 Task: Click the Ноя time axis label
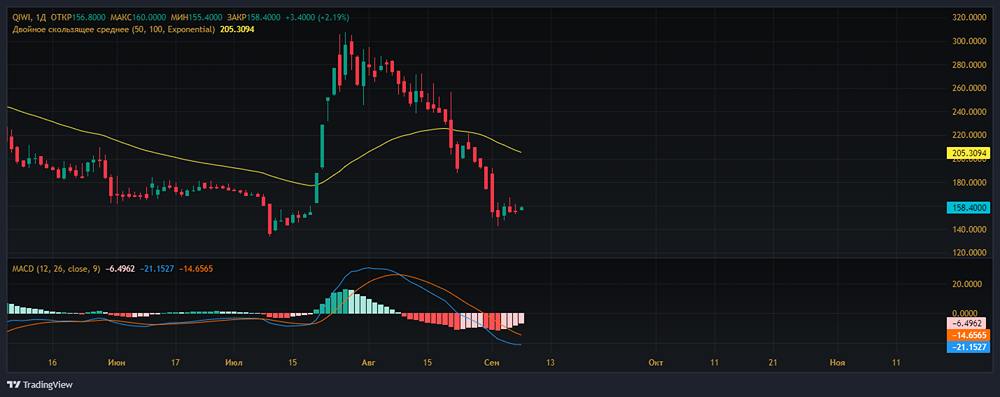[837, 363]
